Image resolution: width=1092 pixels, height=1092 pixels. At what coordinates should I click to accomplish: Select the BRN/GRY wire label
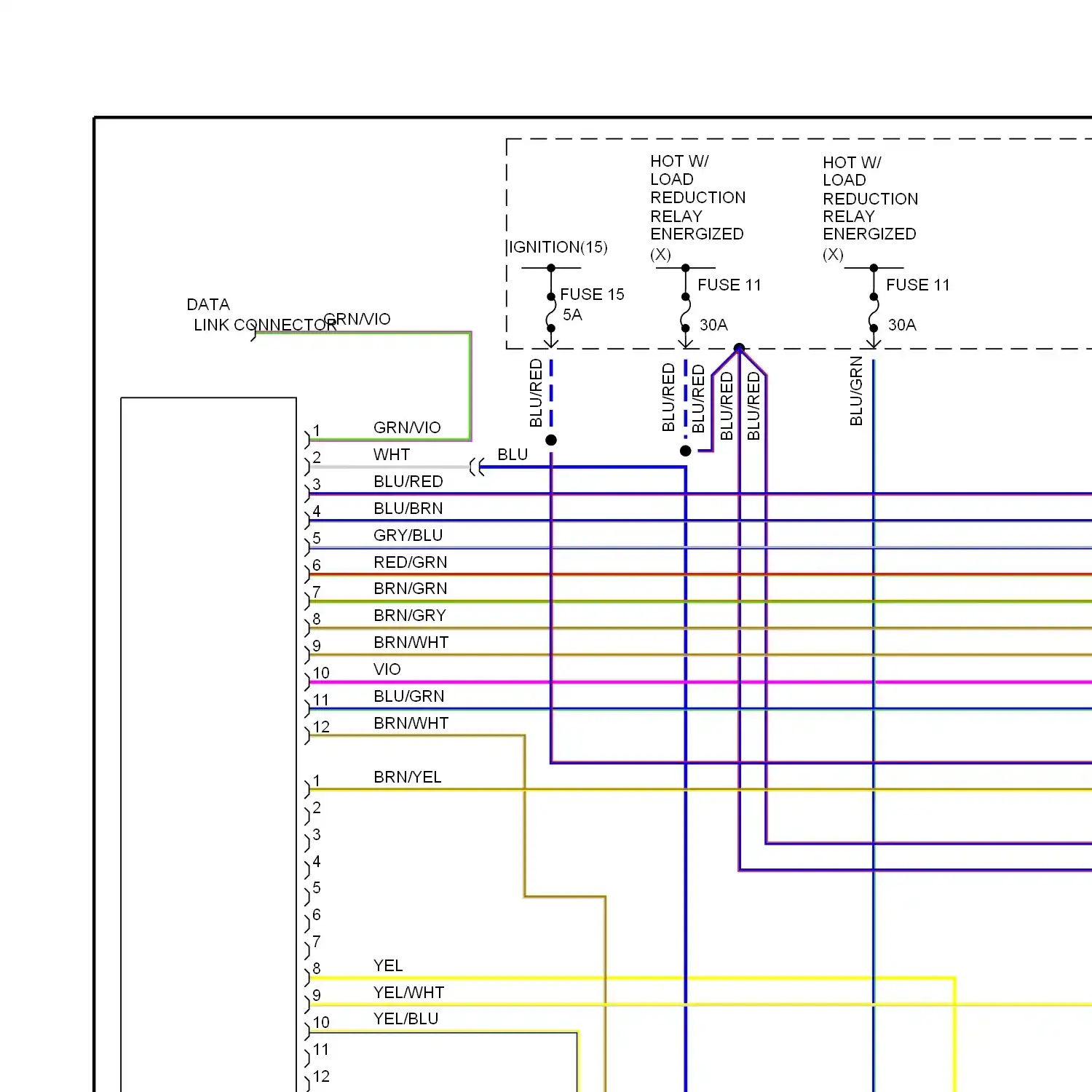pyautogui.click(x=409, y=615)
